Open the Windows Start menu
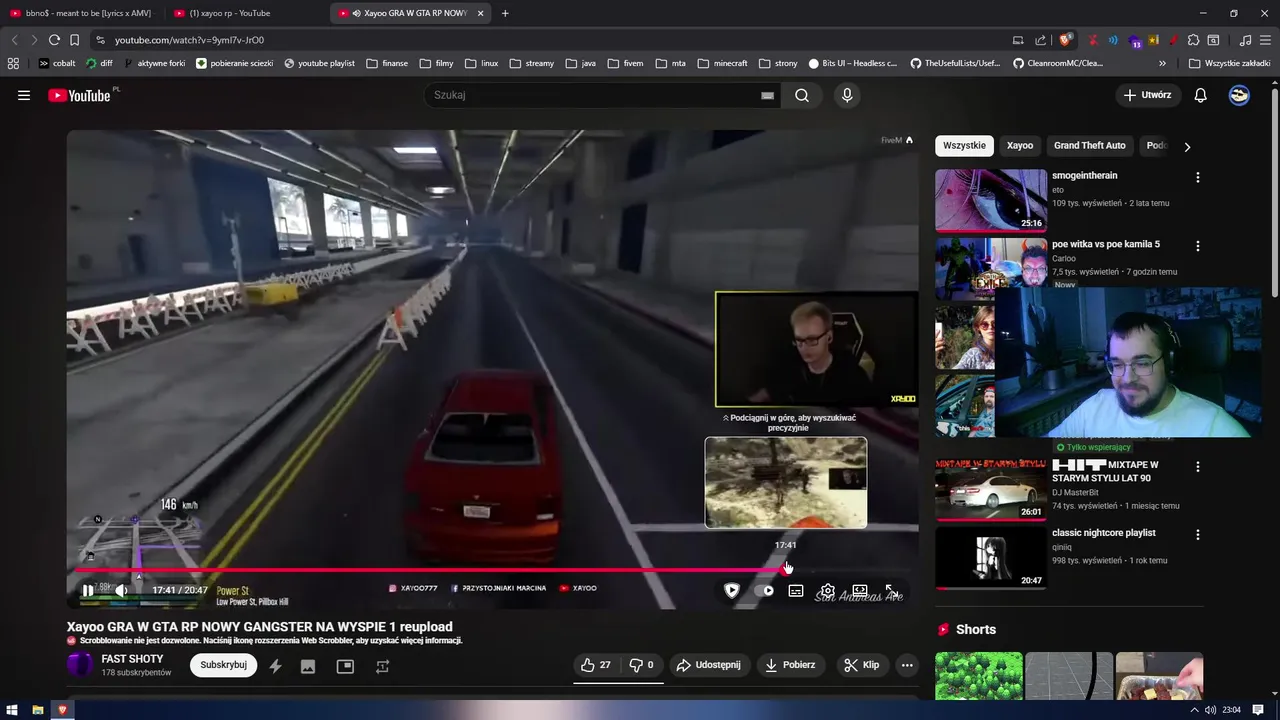Image resolution: width=1280 pixels, height=720 pixels. [x=13, y=710]
